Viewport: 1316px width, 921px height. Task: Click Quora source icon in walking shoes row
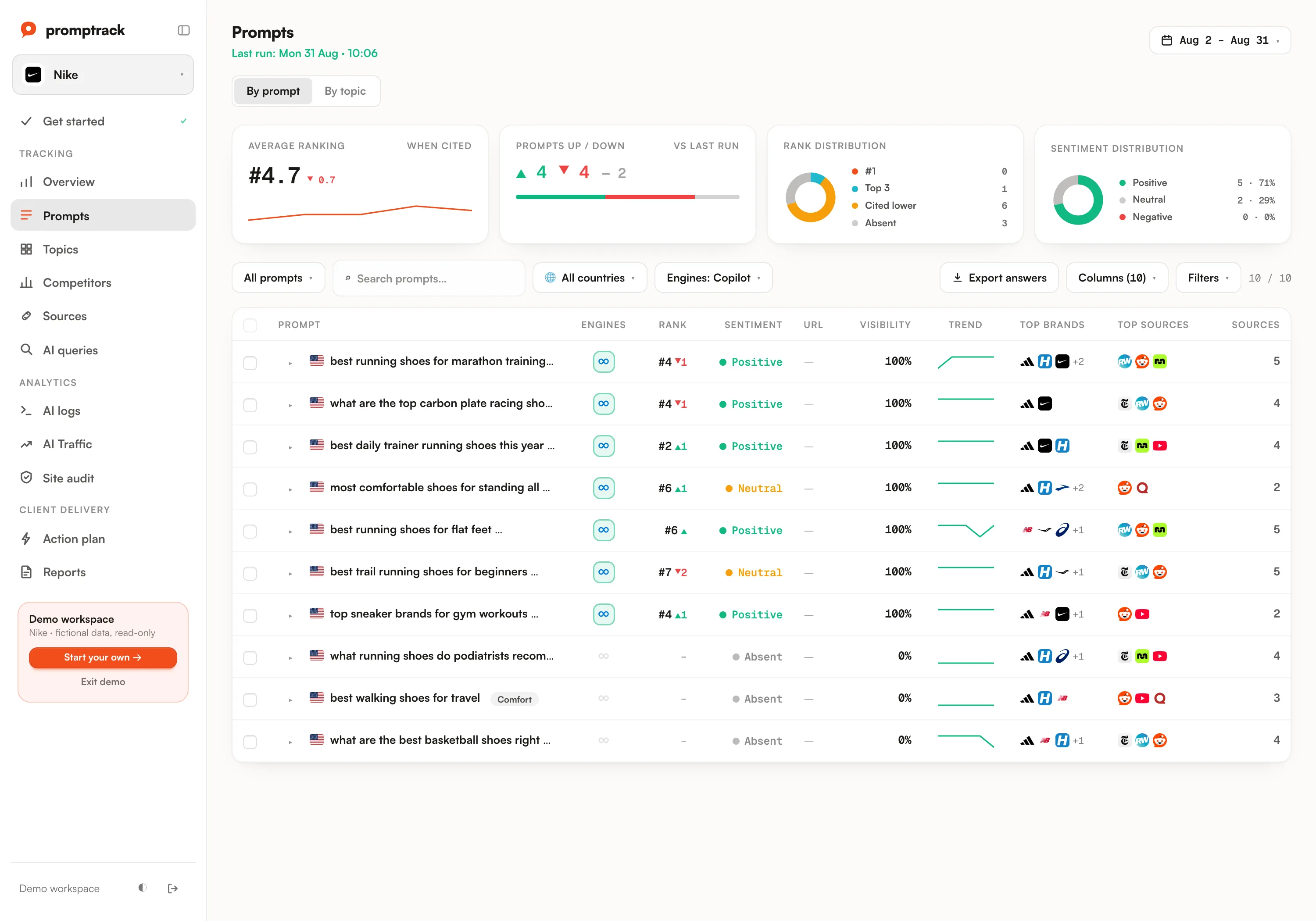[x=1160, y=699]
